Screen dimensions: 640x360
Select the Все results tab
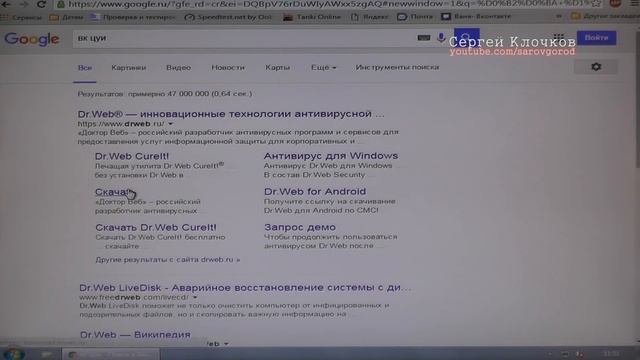point(85,68)
